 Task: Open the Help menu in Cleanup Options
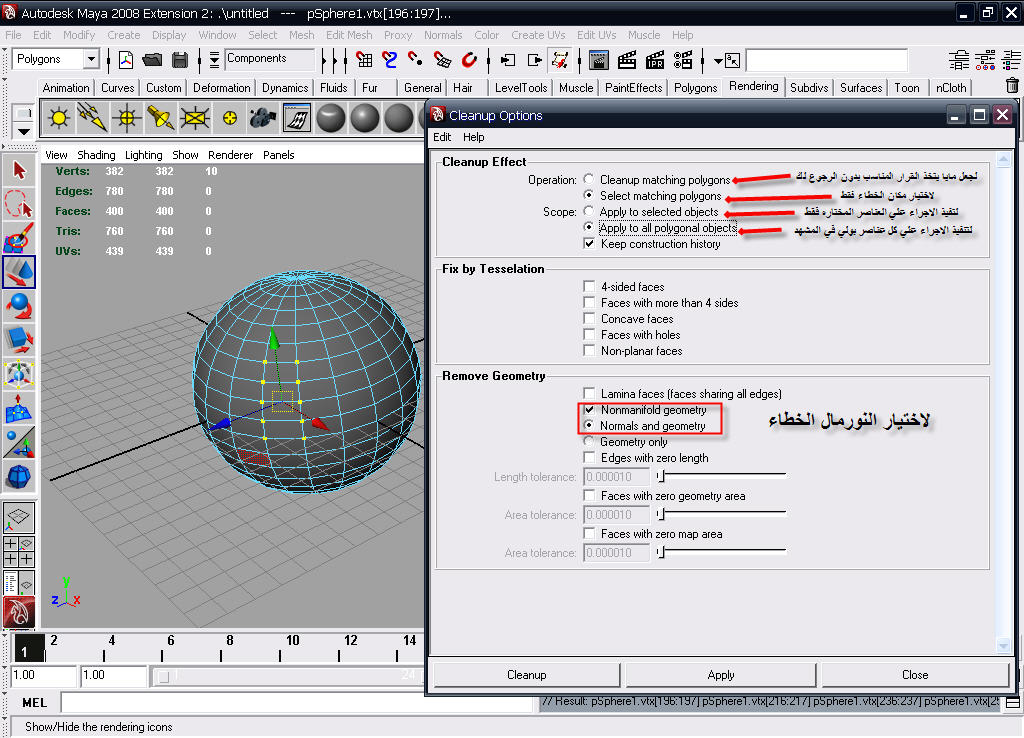point(473,137)
